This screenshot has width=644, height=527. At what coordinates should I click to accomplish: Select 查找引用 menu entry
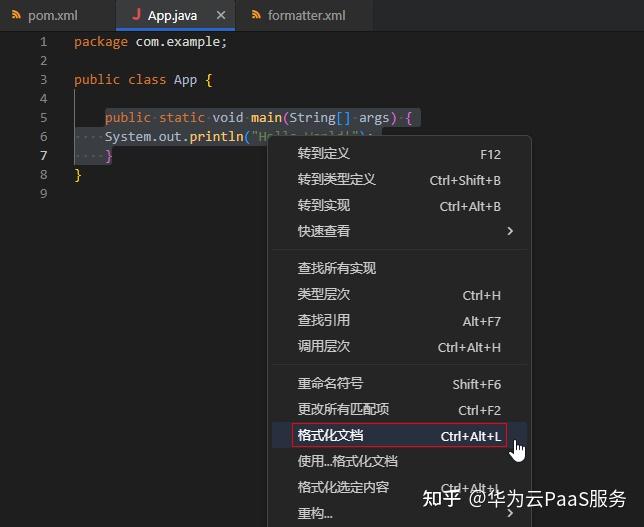click(399, 321)
